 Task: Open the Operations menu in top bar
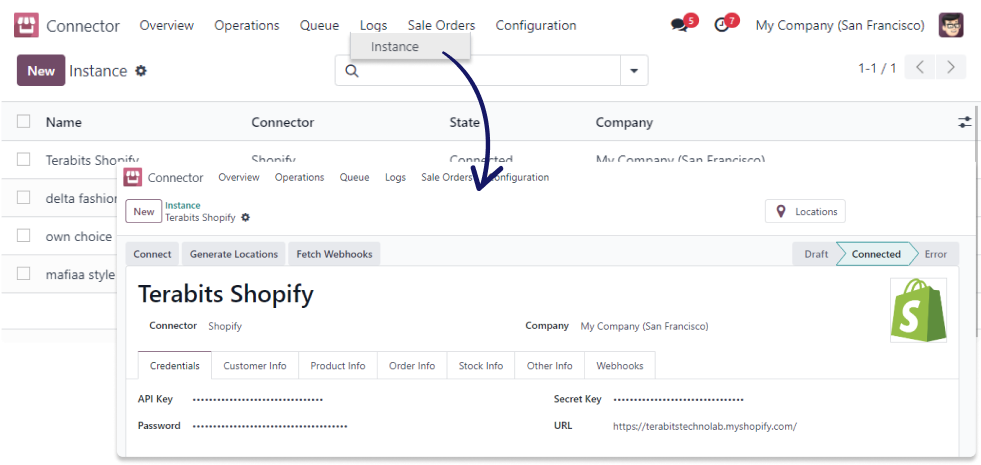[247, 26]
